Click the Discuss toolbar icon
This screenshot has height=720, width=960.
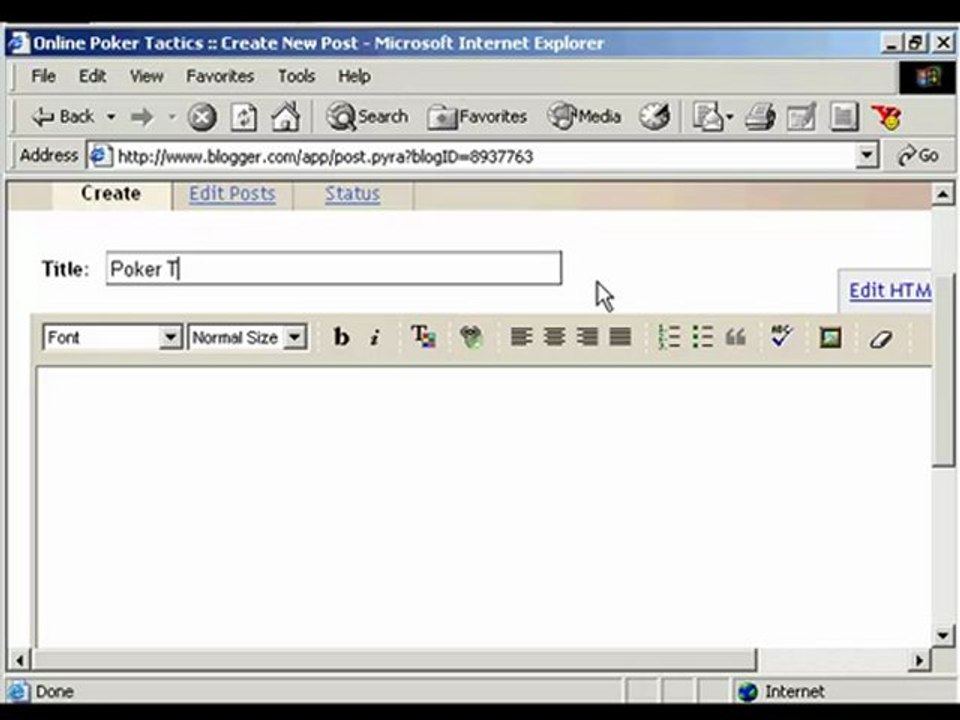point(843,116)
